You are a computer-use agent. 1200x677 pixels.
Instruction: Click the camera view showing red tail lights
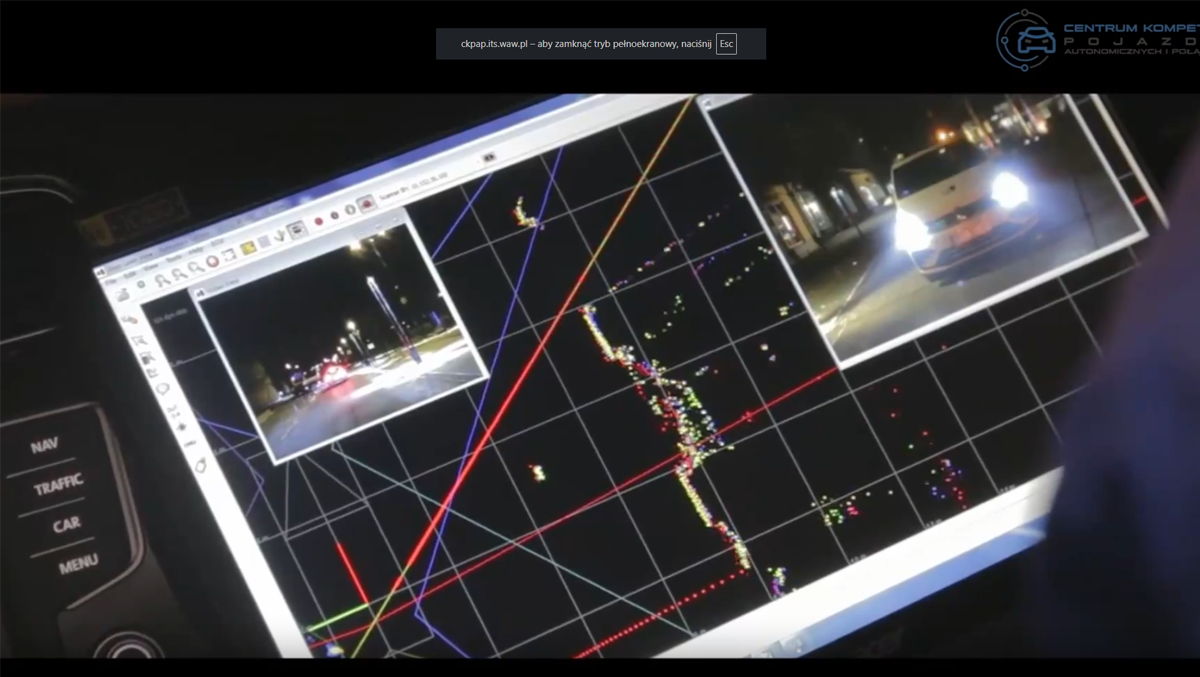click(340, 340)
